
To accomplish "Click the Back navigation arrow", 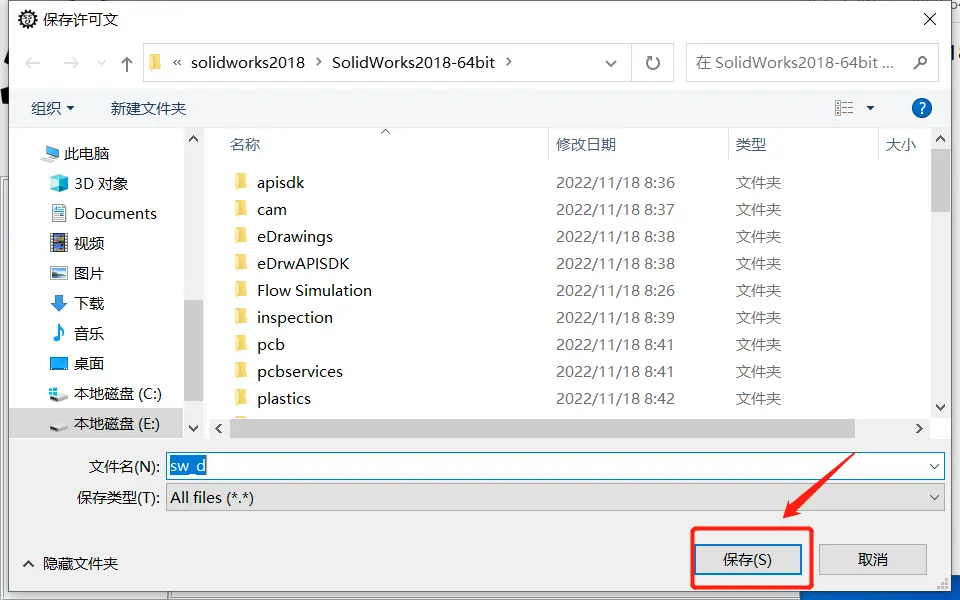I will tap(32, 63).
